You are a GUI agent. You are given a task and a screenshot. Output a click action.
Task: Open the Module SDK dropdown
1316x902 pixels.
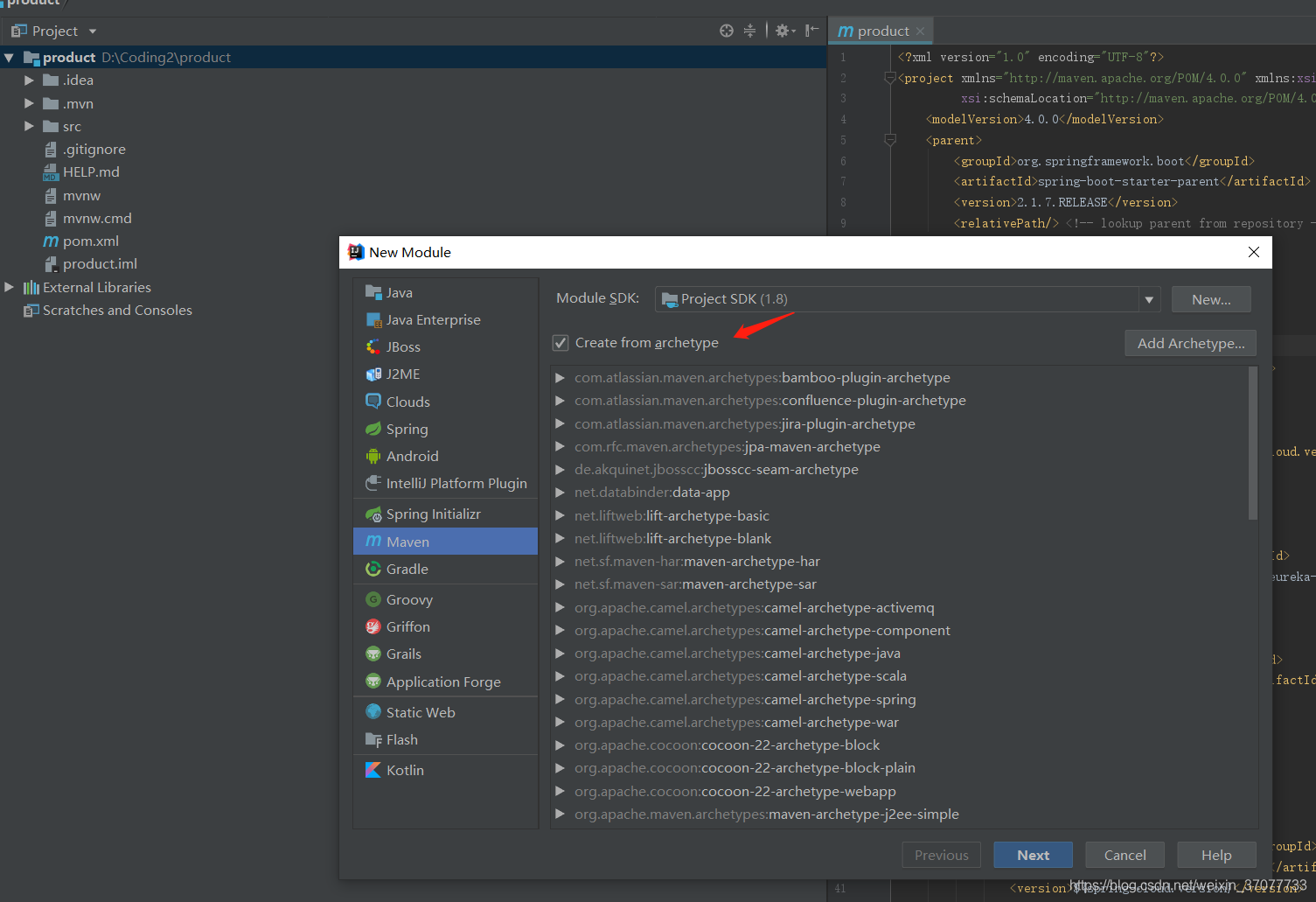pyautogui.click(x=1149, y=299)
